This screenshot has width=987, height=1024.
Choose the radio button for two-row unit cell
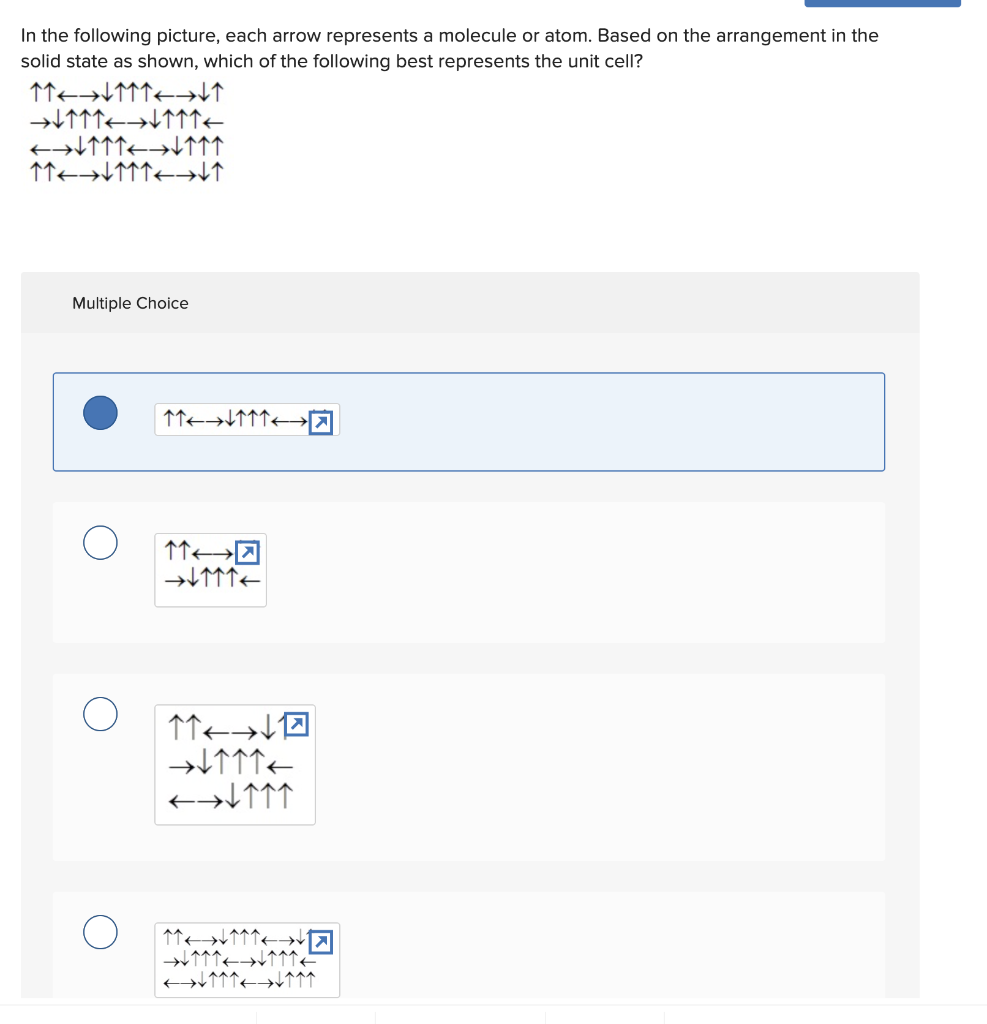[101, 543]
